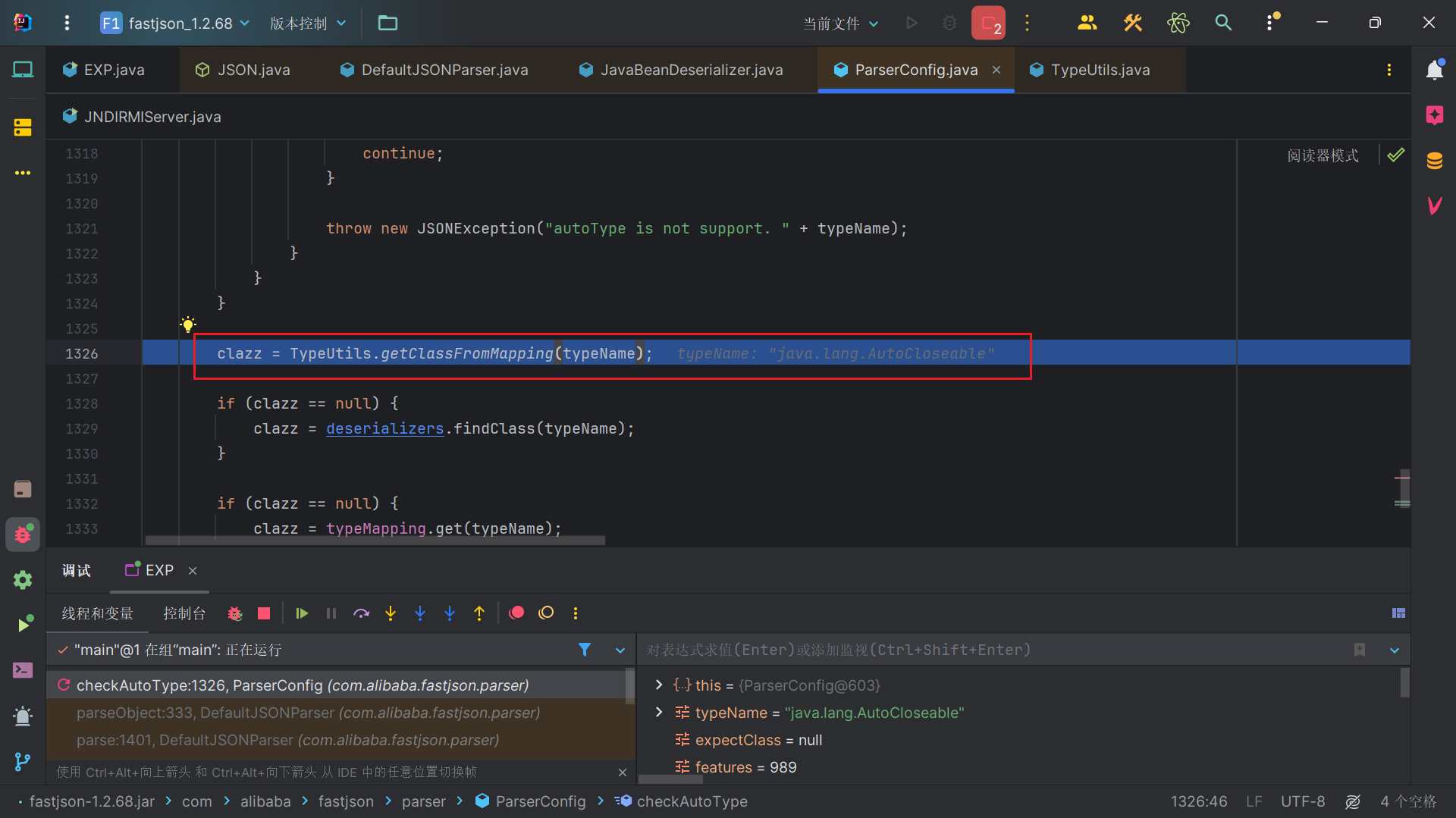Open evaluate expression history dropdown

[1395, 650]
